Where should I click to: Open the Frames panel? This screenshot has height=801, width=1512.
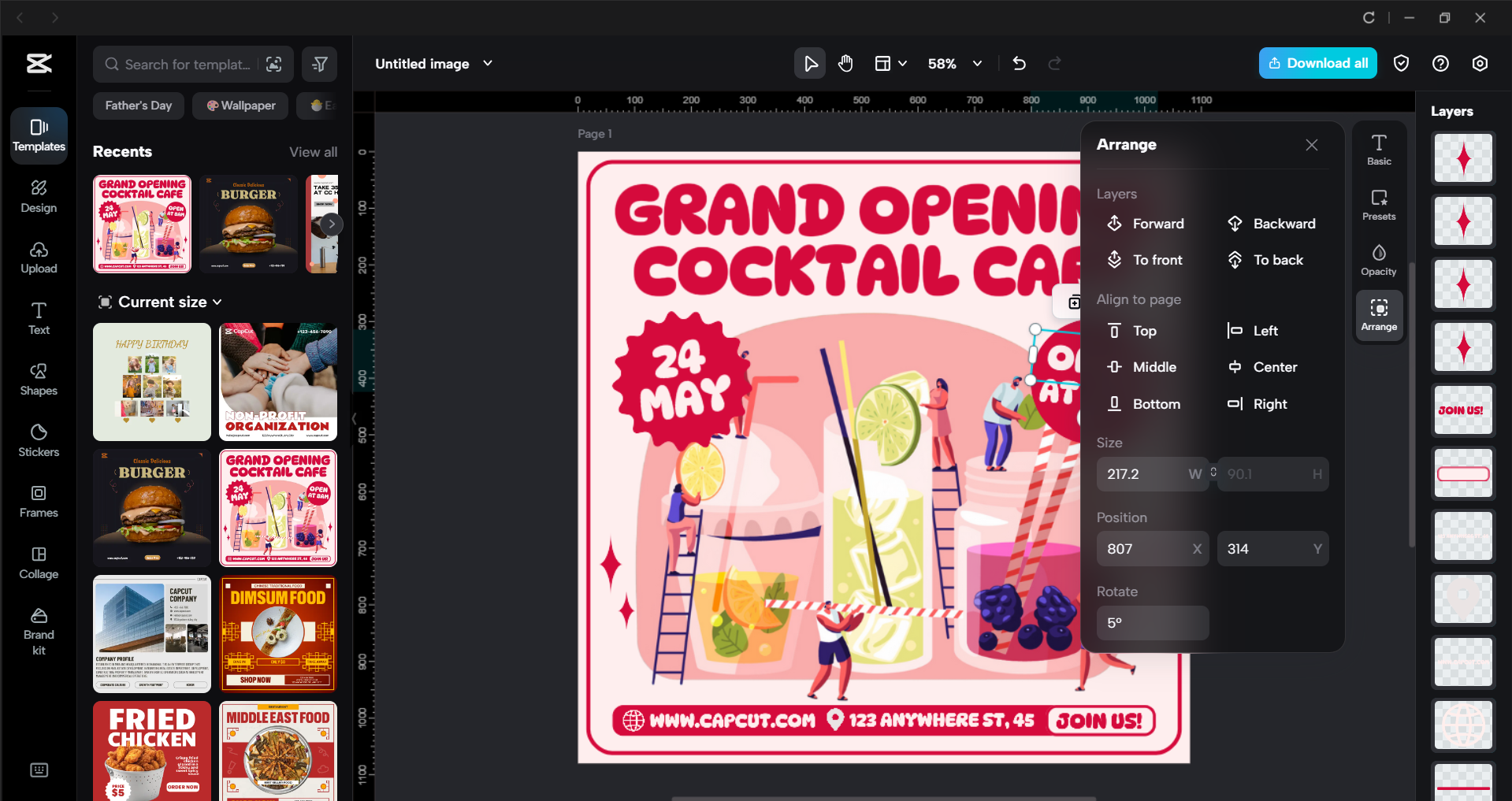(x=38, y=501)
